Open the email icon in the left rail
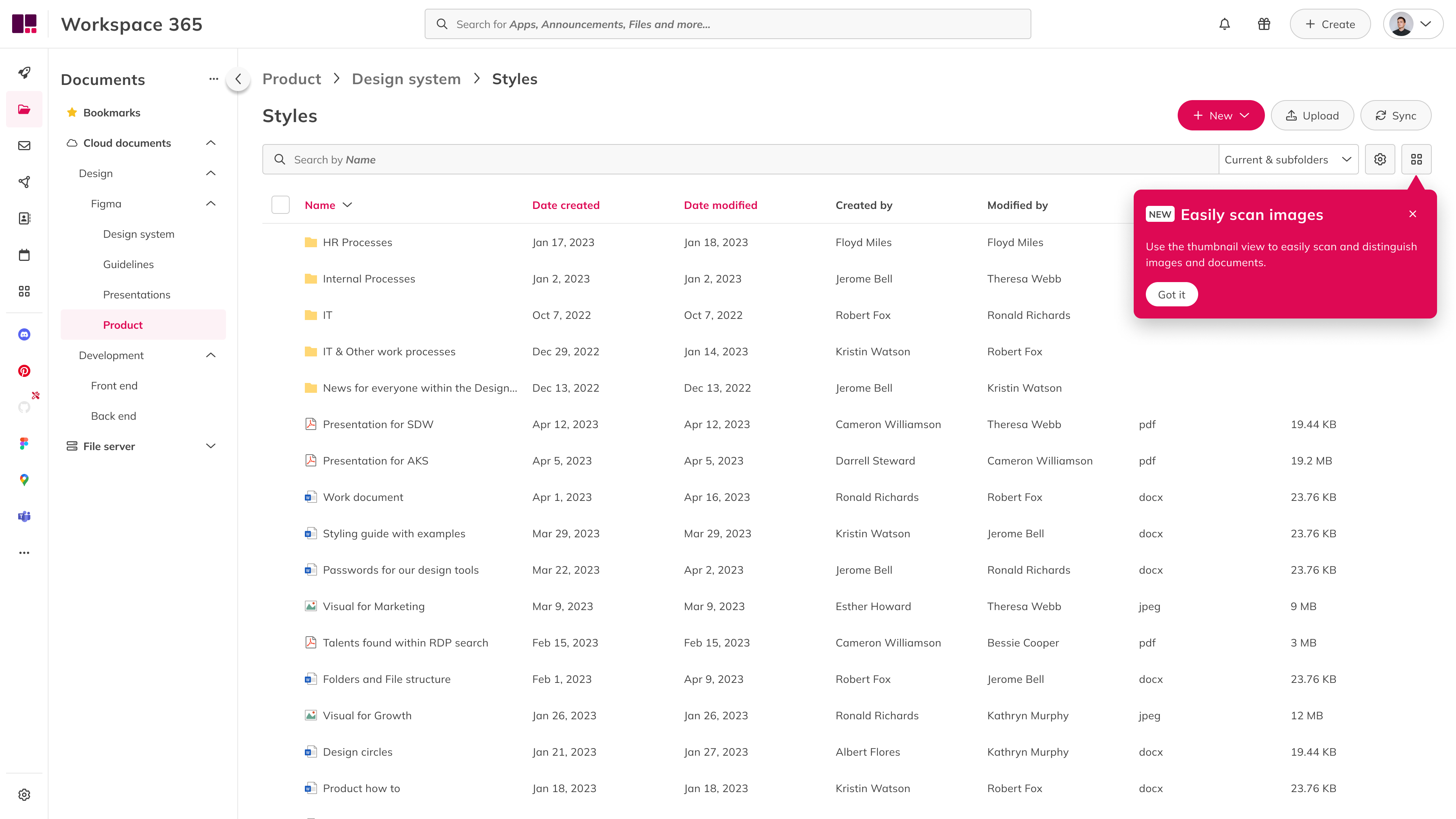The width and height of the screenshot is (1456, 819). (x=24, y=145)
